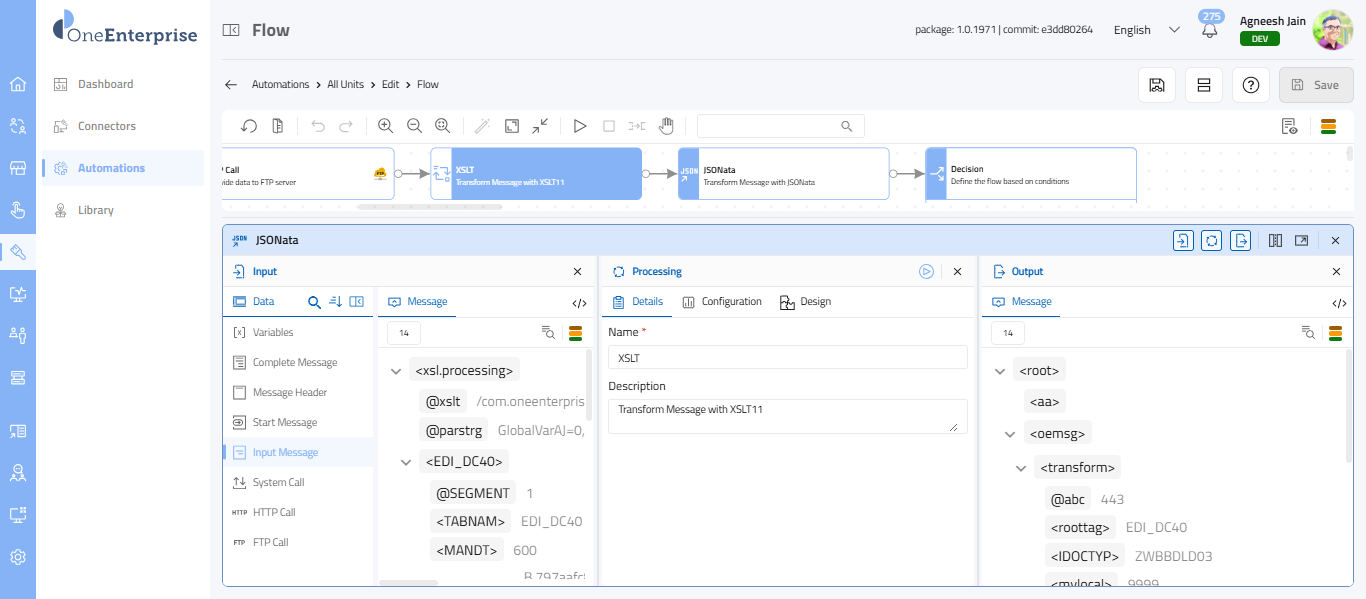This screenshot has height=599, width=1366.
Task: Toggle the Input panel button in JSONata header
Action: coord(1183,240)
